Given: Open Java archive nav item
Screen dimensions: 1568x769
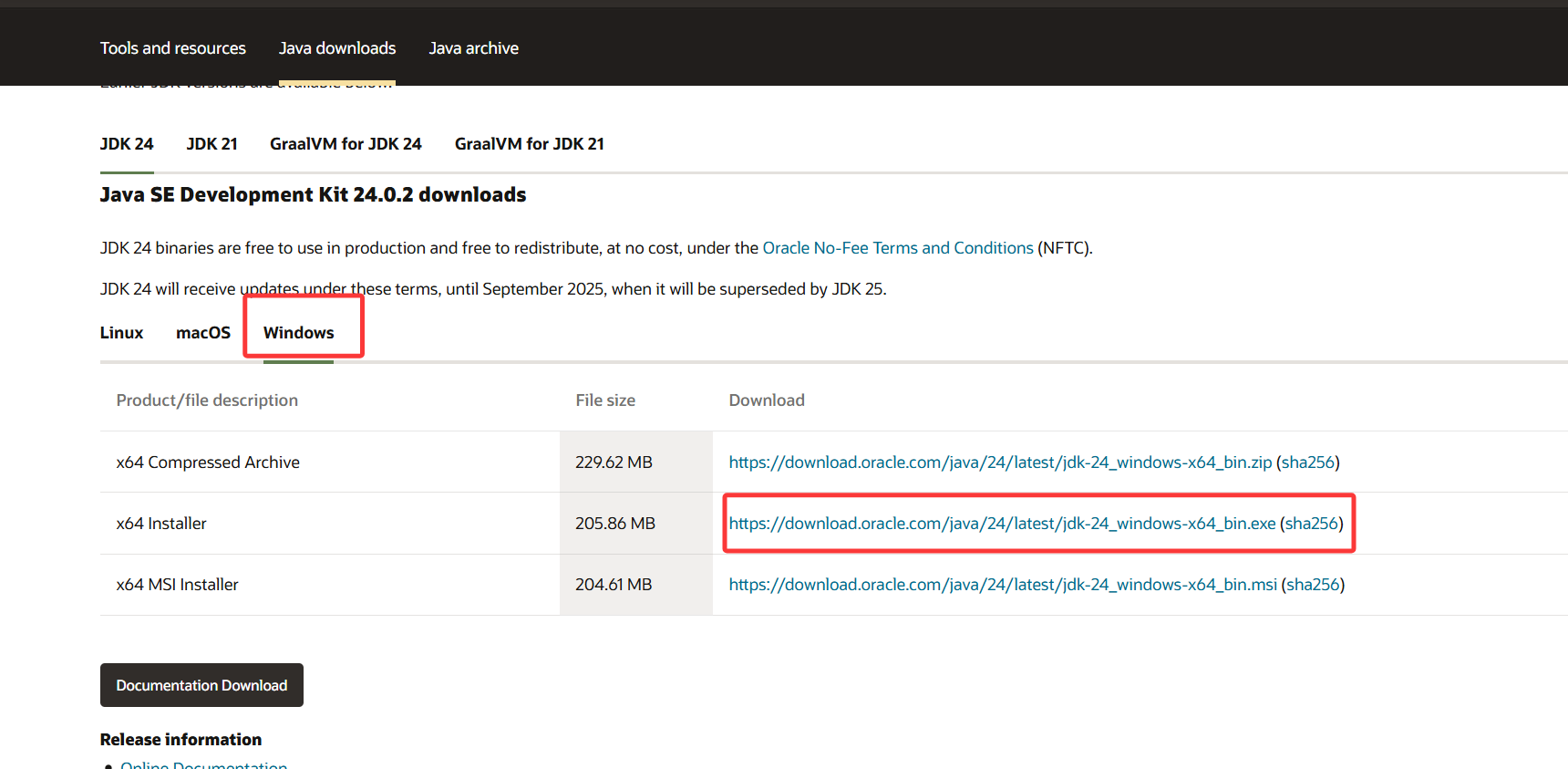Looking at the screenshot, I should point(474,48).
